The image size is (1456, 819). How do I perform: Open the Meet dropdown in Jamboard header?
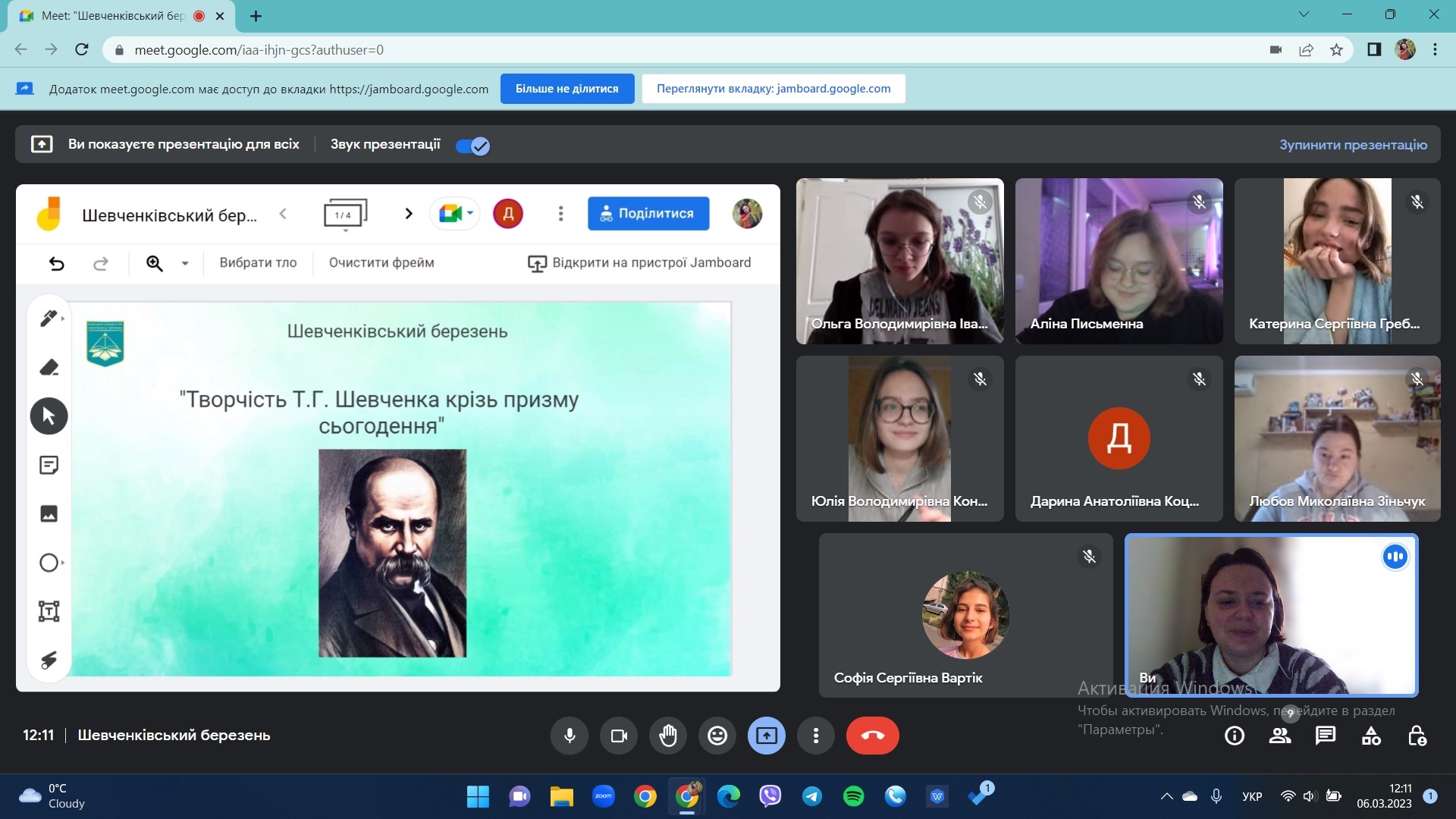(x=456, y=214)
